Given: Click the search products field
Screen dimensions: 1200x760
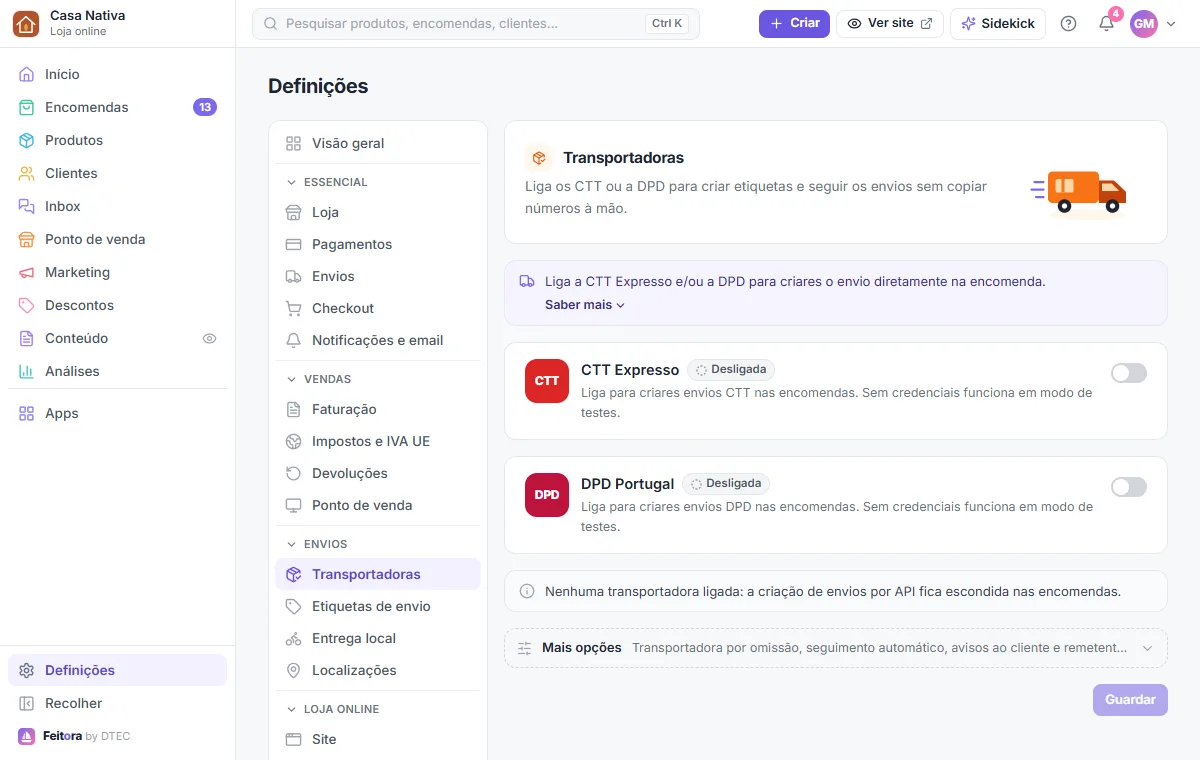Looking at the screenshot, I should (x=476, y=24).
